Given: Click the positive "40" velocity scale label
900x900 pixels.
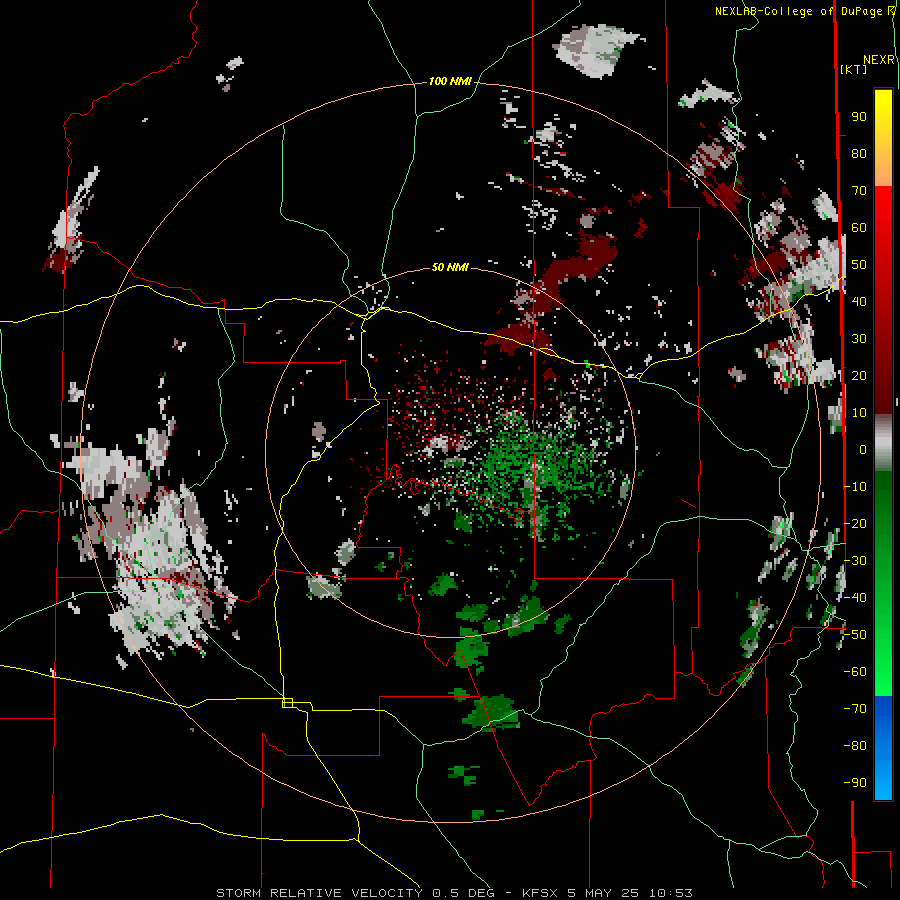Looking at the screenshot, I should 859,301.
